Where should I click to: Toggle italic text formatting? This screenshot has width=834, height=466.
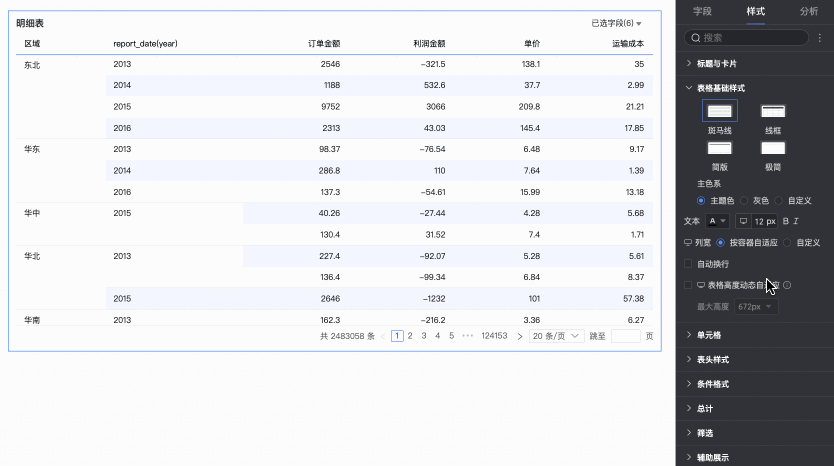click(796, 221)
